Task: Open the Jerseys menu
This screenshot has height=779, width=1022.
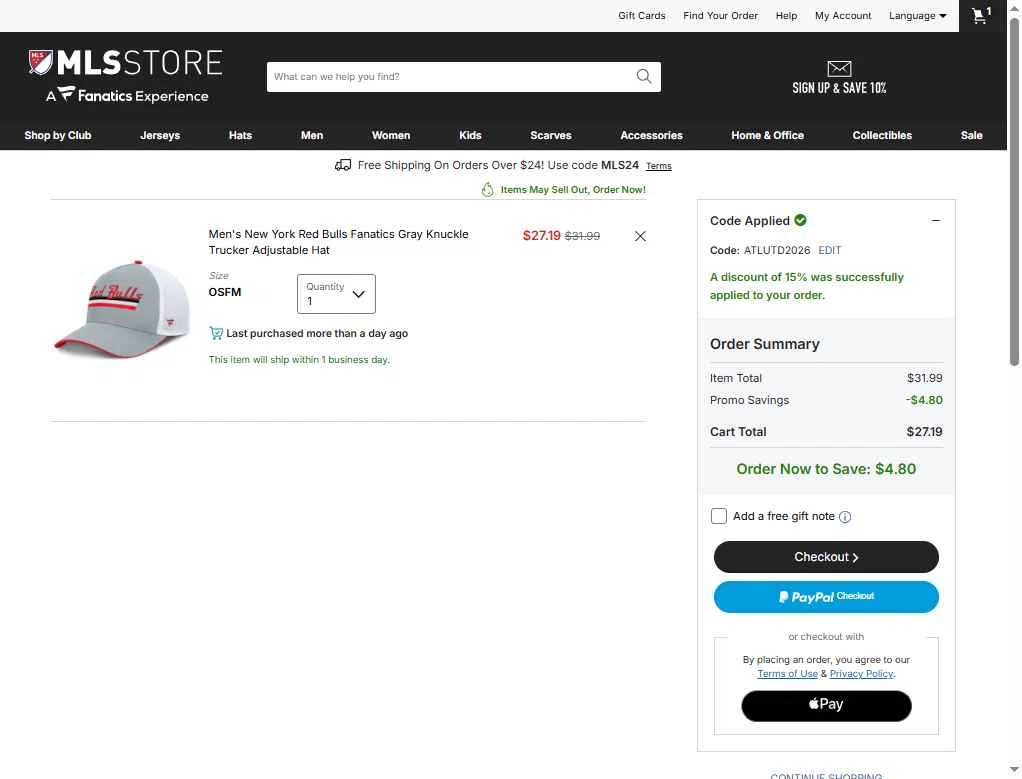Action: 160,136
